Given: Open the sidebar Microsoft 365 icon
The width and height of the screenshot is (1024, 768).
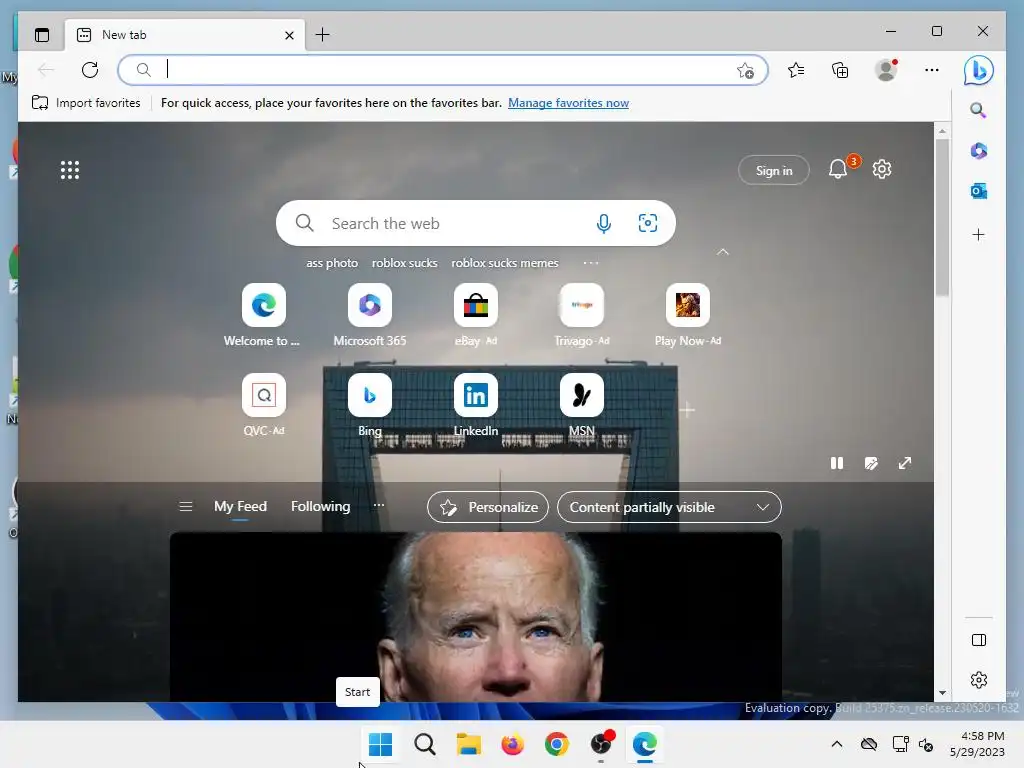Looking at the screenshot, I should tap(978, 151).
